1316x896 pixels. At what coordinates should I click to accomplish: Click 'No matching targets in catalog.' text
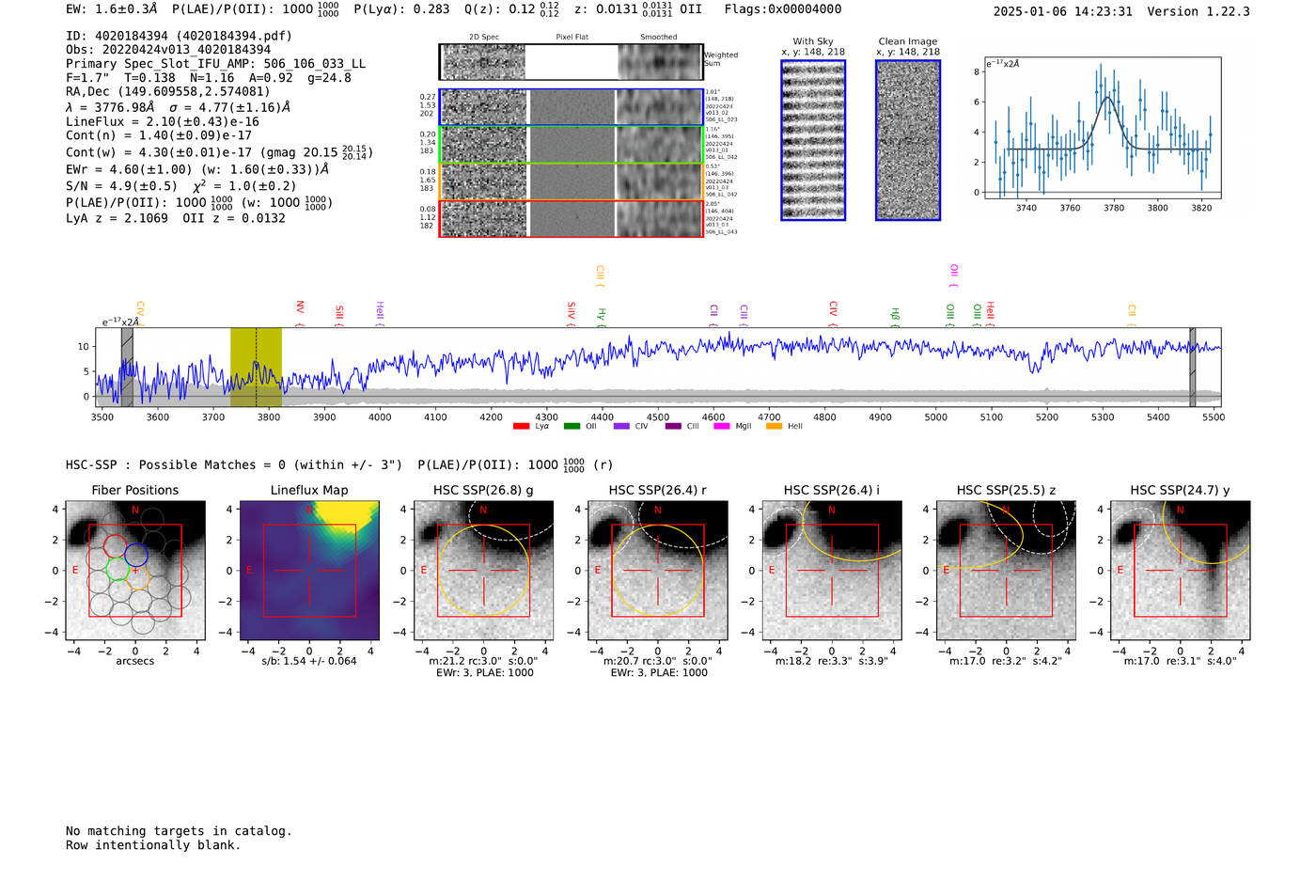click(179, 831)
